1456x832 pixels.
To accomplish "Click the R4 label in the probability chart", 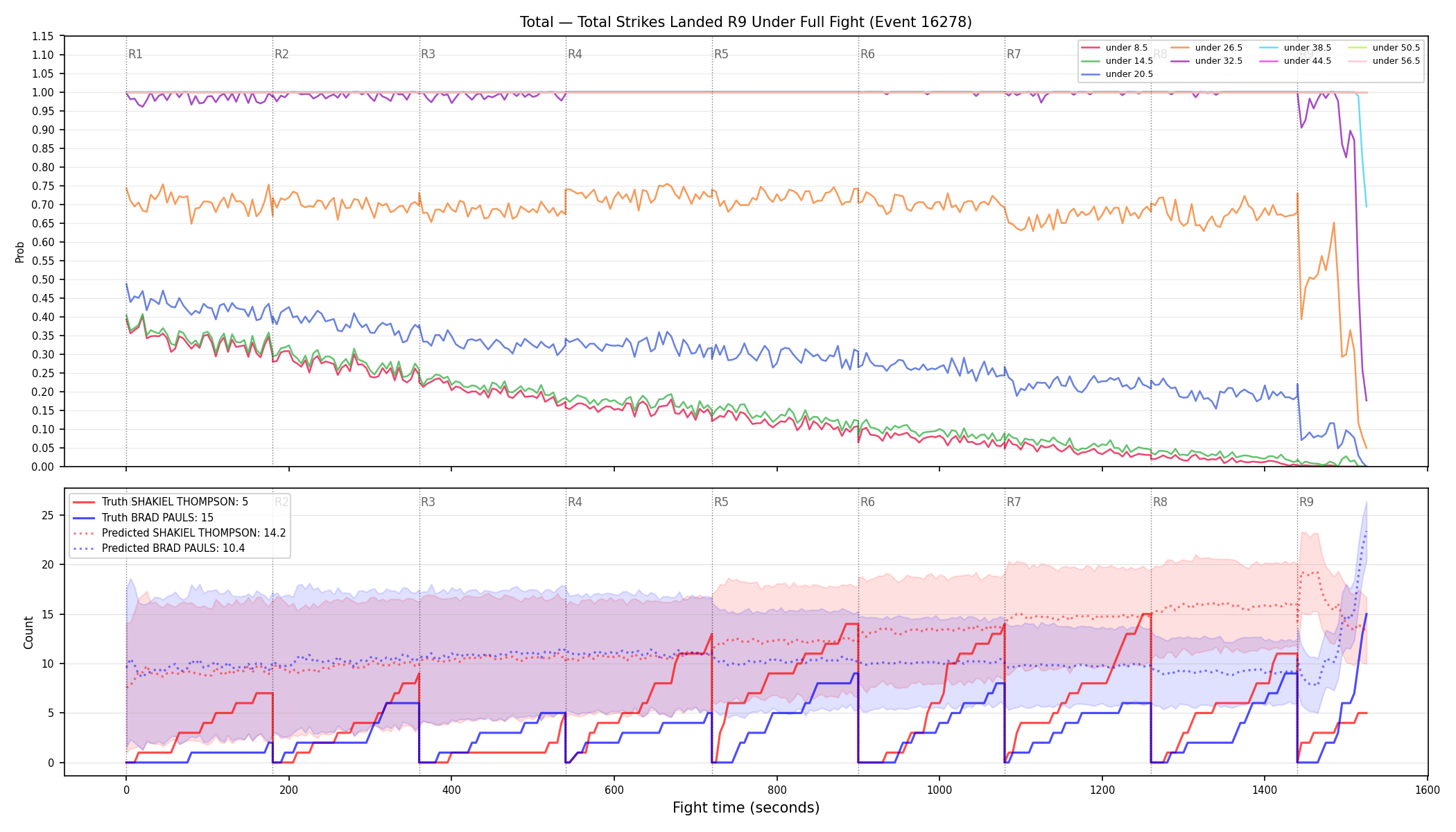I will [575, 54].
